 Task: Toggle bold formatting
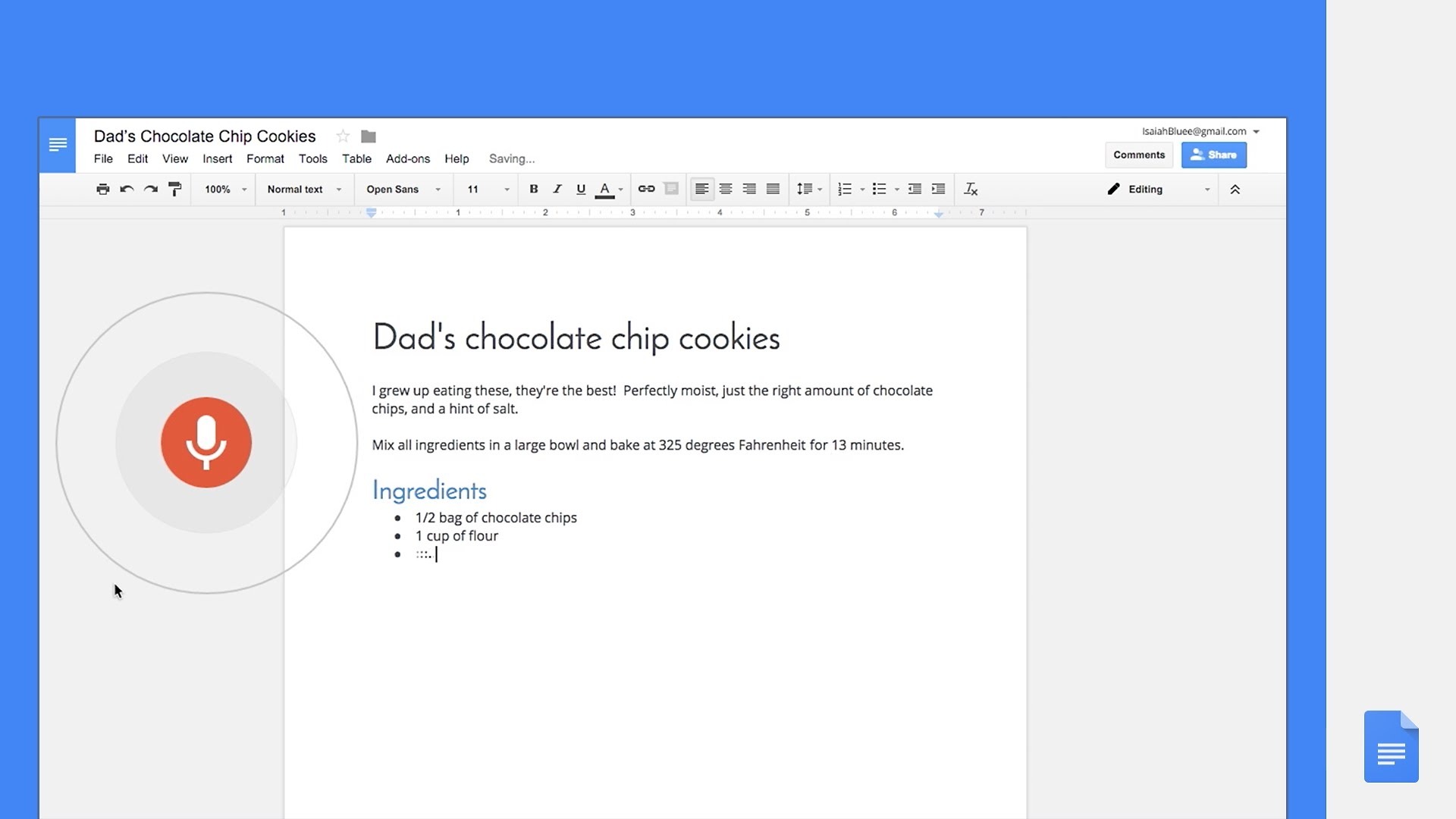[x=533, y=190]
